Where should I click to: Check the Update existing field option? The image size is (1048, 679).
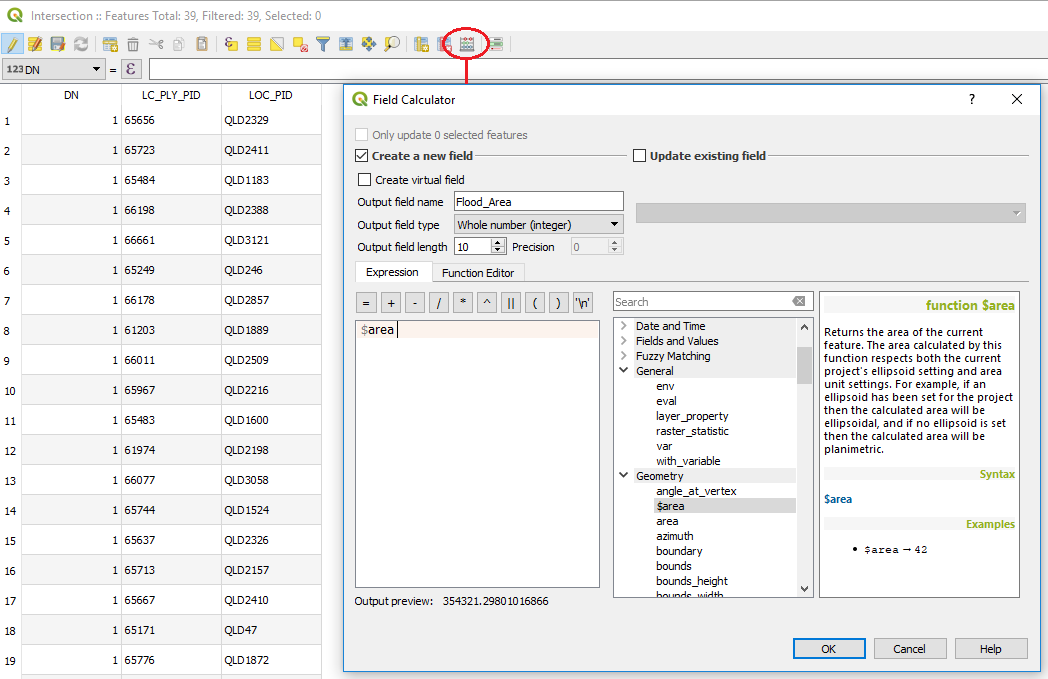coord(640,156)
